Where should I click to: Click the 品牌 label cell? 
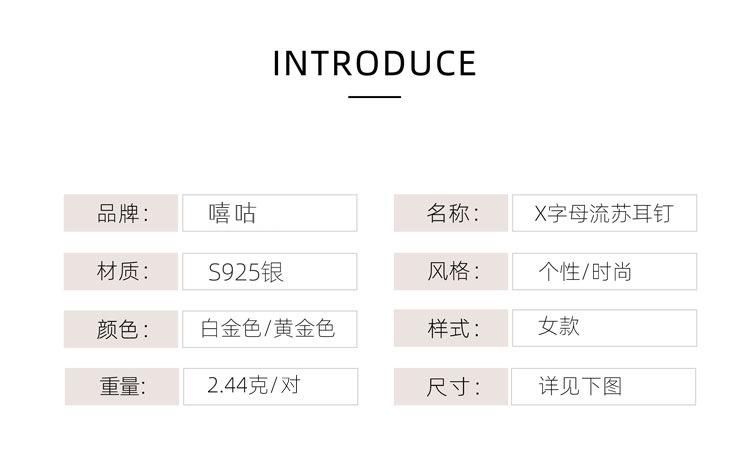coord(121,213)
